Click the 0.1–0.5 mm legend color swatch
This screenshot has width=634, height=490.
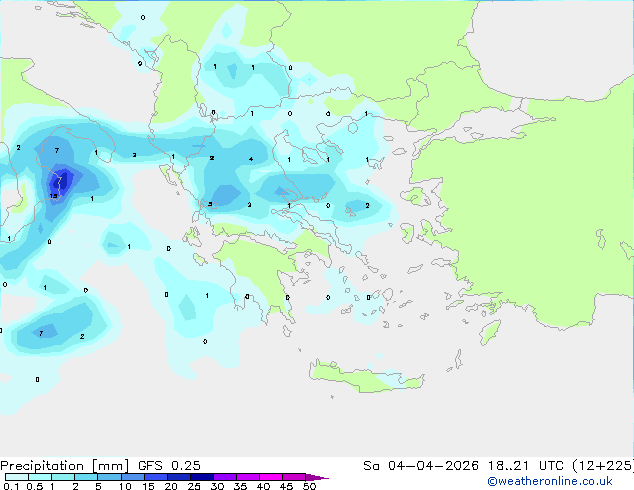point(17,477)
